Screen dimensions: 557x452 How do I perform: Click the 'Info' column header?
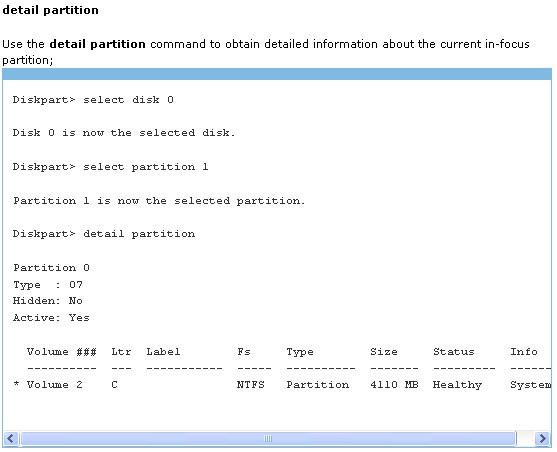tap(524, 352)
